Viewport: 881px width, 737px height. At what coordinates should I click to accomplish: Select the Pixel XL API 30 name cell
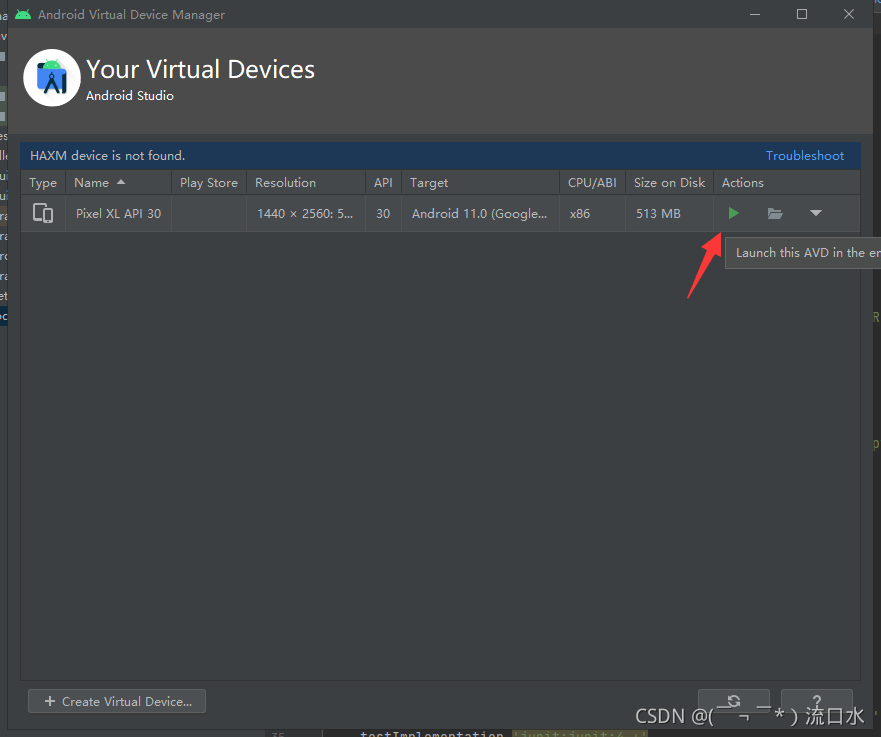point(119,213)
